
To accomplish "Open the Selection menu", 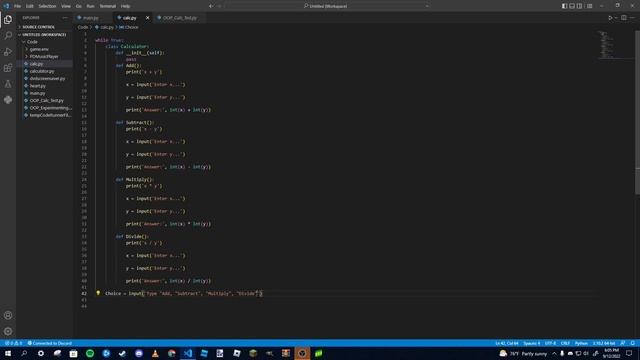I will [x=47, y=6].
